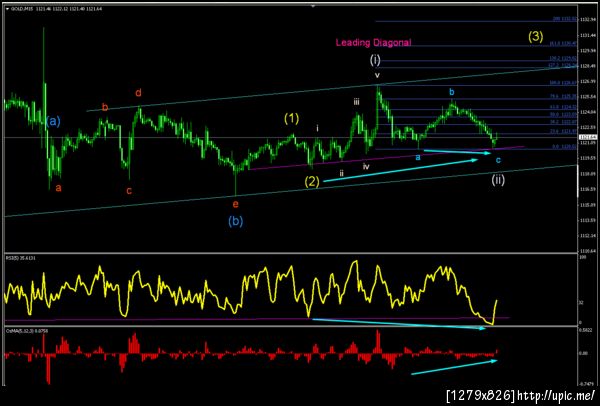This screenshot has width=600, height=406.
Task: Click the 1131.44 price axis label
Action: [x=587, y=35]
